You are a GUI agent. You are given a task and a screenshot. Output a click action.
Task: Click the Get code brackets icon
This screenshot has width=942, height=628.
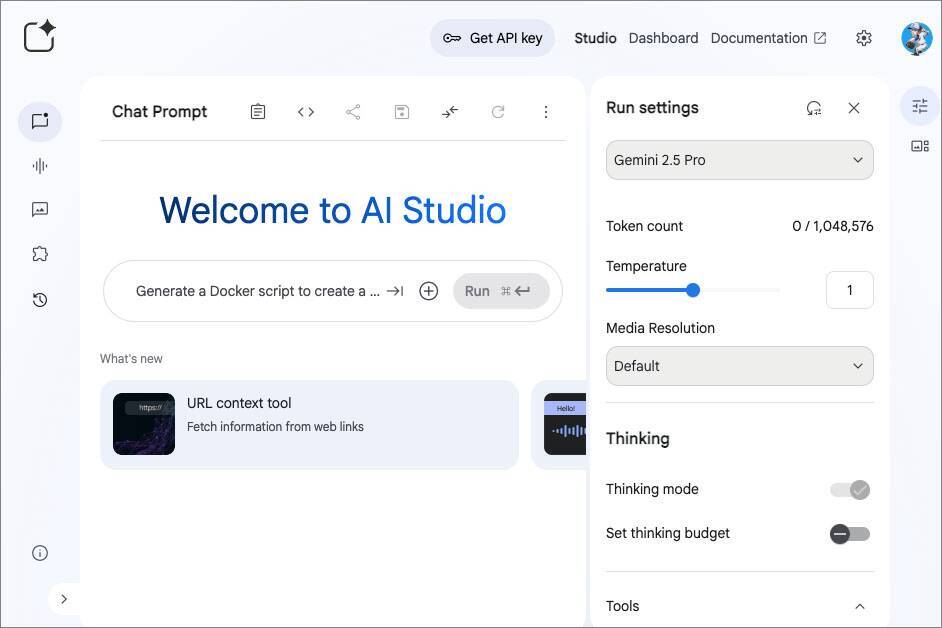[306, 112]
